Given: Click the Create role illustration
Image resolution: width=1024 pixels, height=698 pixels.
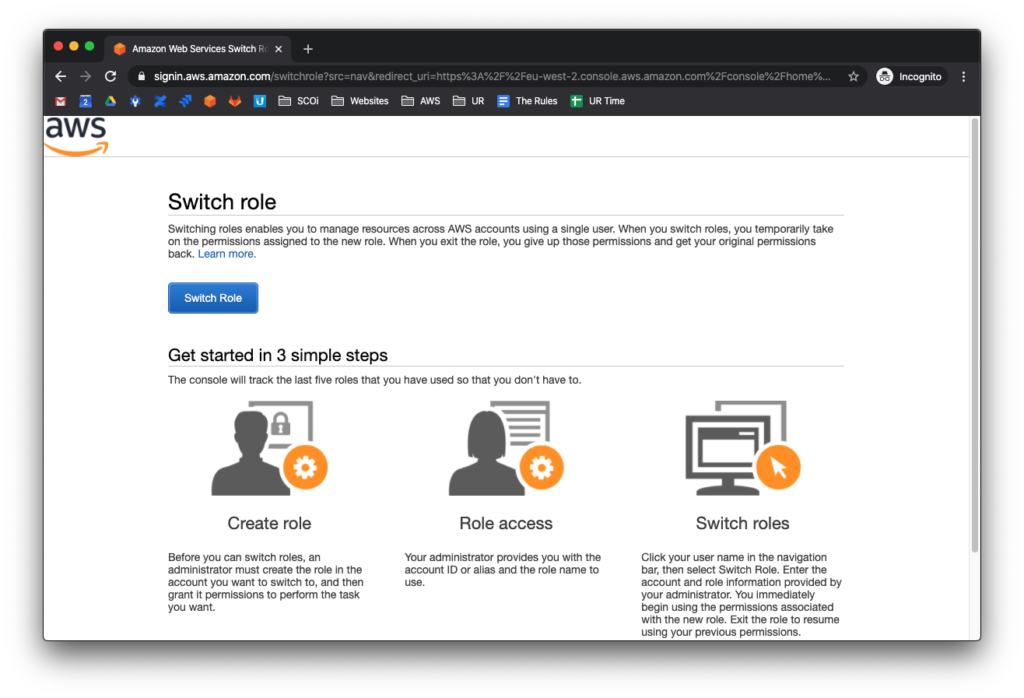Looking at the screenshot, I should (269, 448).
